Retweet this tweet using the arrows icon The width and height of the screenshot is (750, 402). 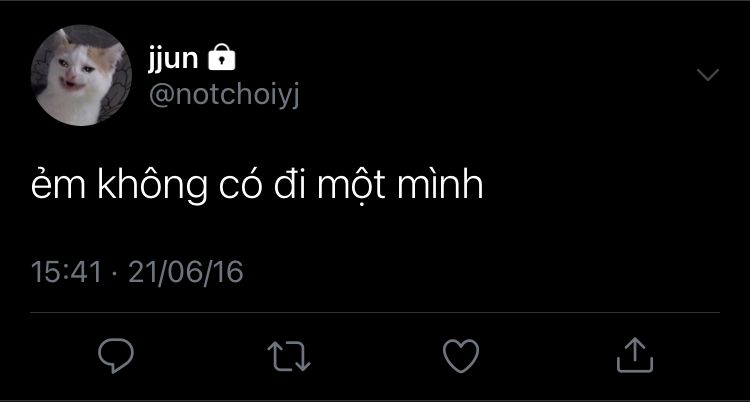coord(289,352)
